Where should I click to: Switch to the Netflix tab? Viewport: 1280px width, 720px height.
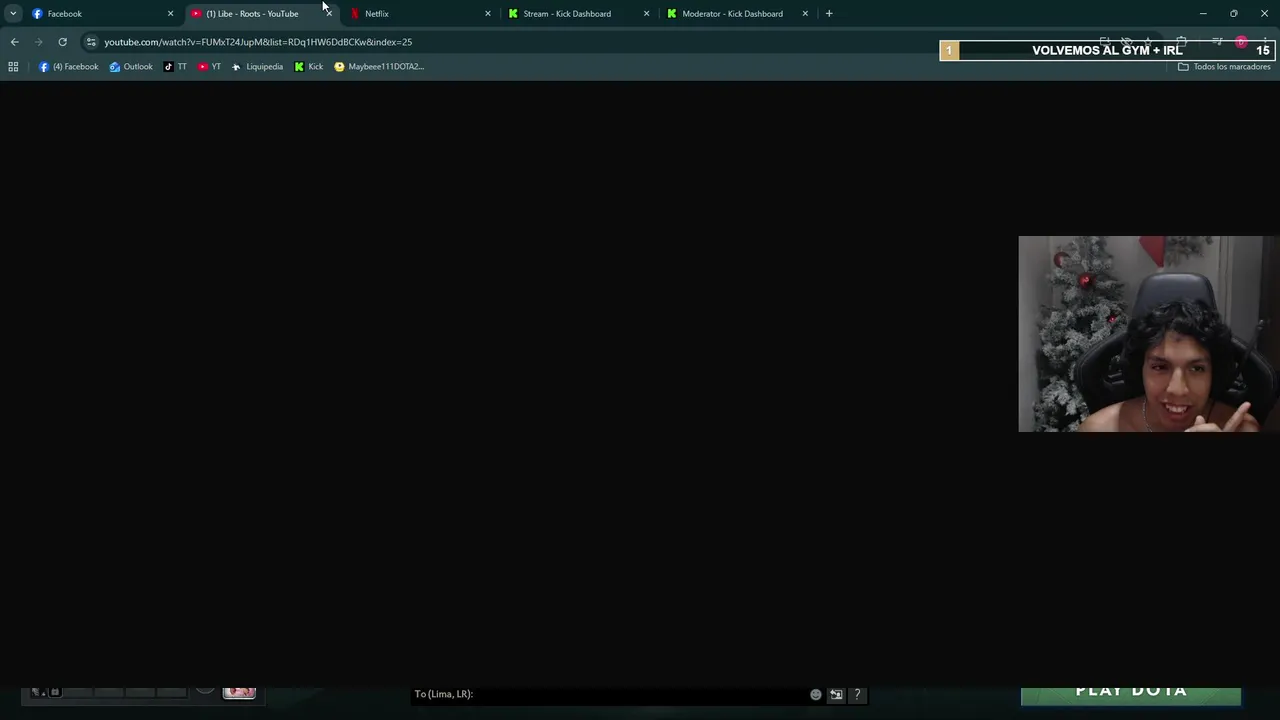[x=420, y=13]
